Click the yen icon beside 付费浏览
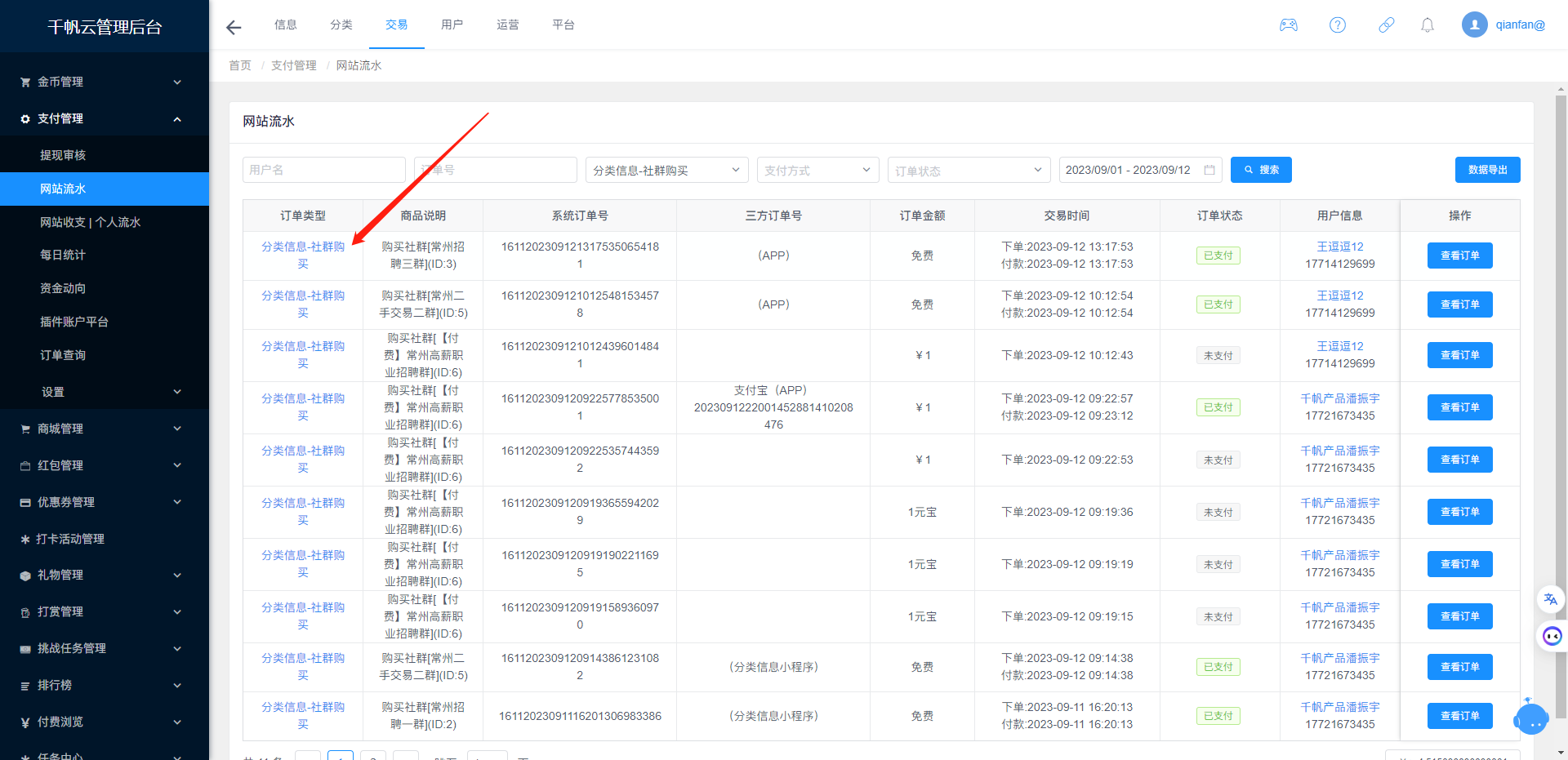This screenshot has height=760, width=1568. [x=25, y=722]
